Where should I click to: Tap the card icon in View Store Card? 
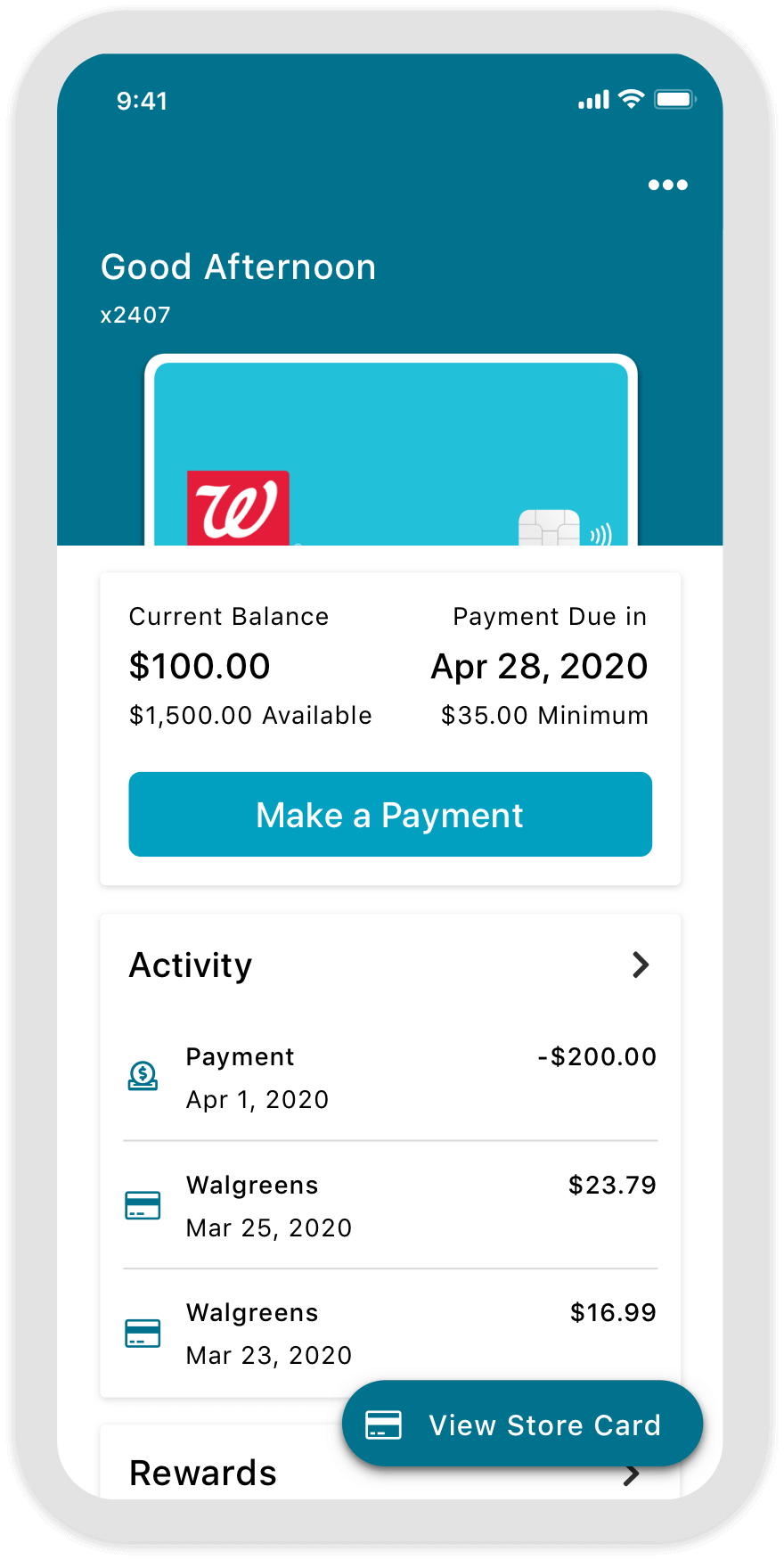point(383,1425)
